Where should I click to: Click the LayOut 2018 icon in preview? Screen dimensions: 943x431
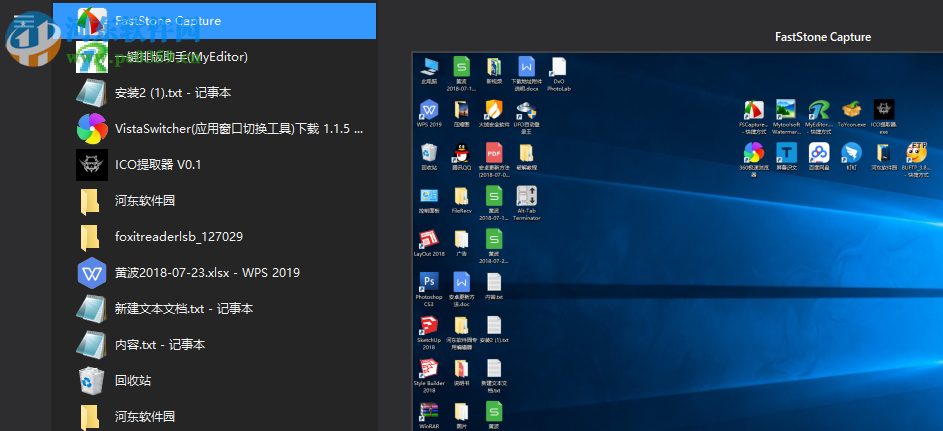429,239
